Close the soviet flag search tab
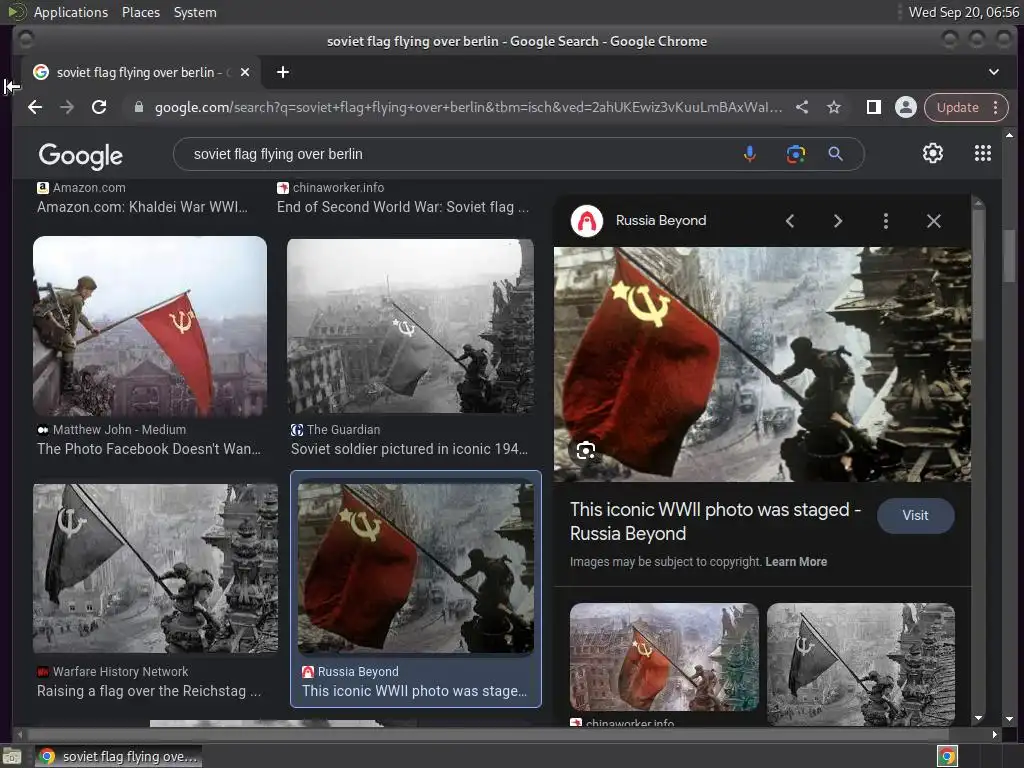The height and width of the screenshot is (768, 1024). 245,72
